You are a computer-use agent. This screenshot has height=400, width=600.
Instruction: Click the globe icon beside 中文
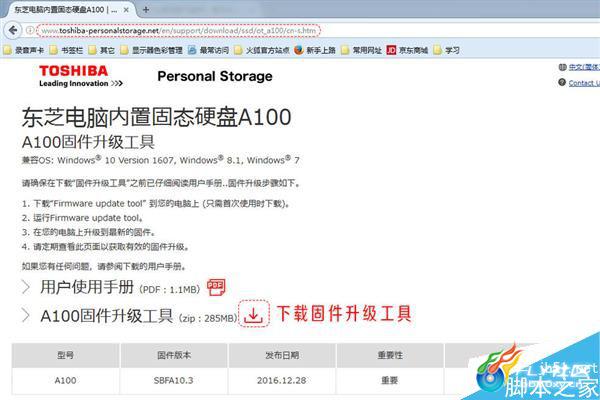click(x=562, y=67)
